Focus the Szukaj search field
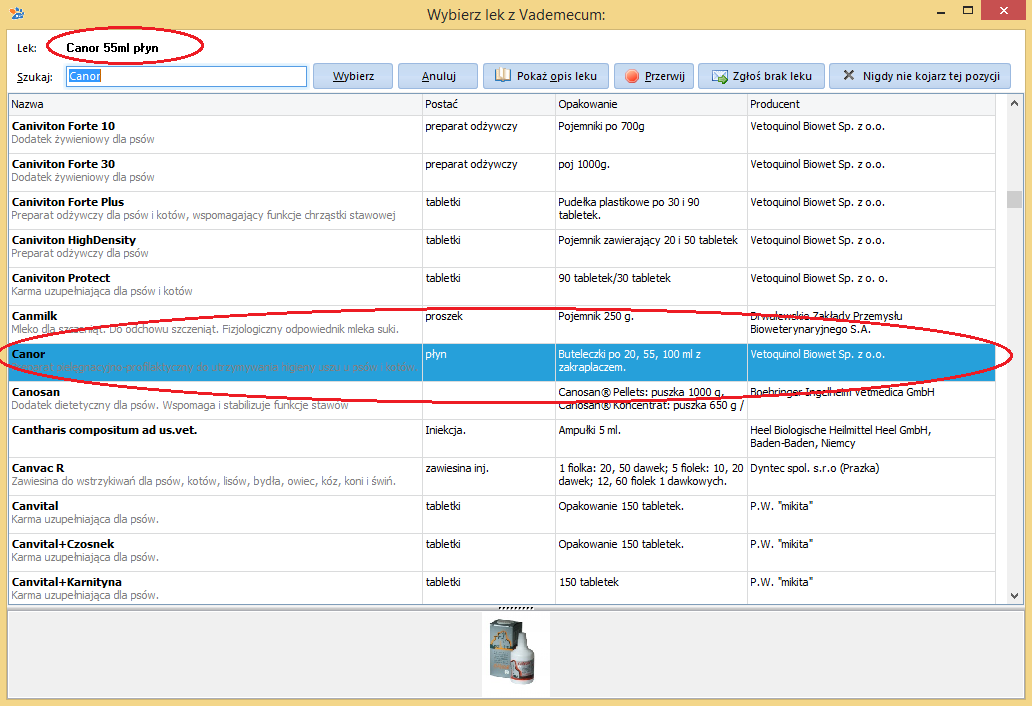The image size is (1032, 706). coord(186,76)
